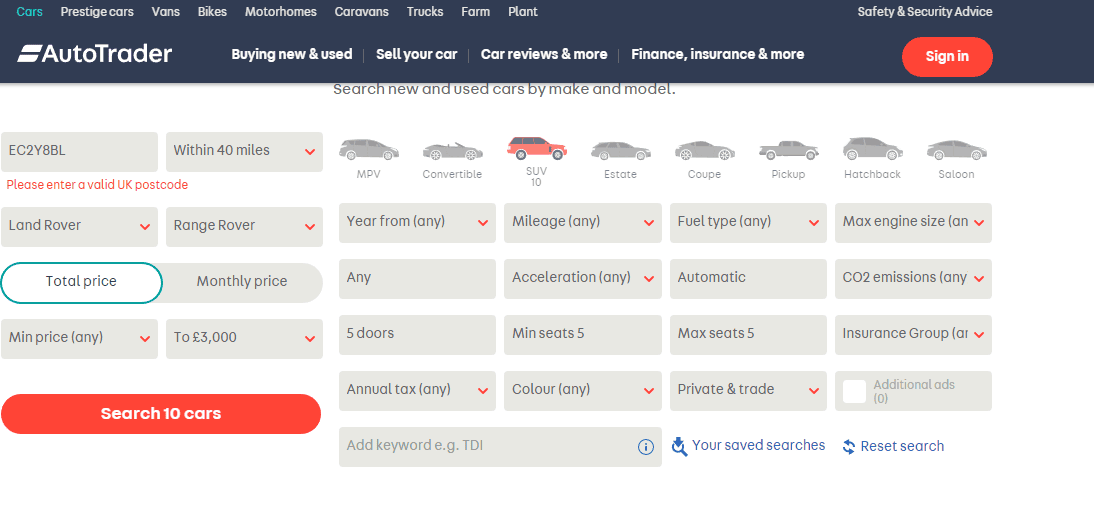Click the postcode field showing EC2Y8BL
The image size is (1094, 508).
pos(80,151)
